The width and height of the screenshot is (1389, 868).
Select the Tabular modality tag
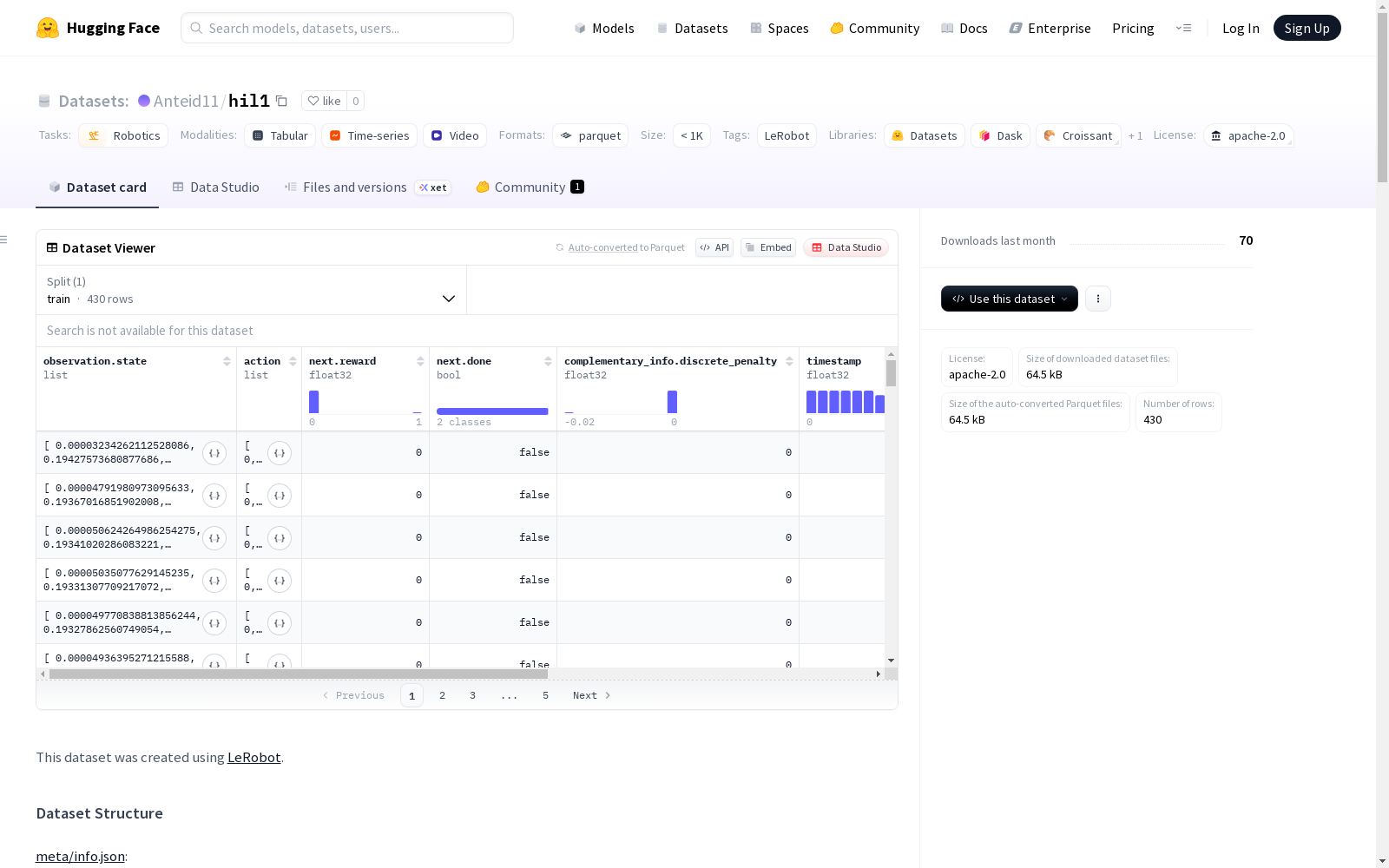click(280, 135)
